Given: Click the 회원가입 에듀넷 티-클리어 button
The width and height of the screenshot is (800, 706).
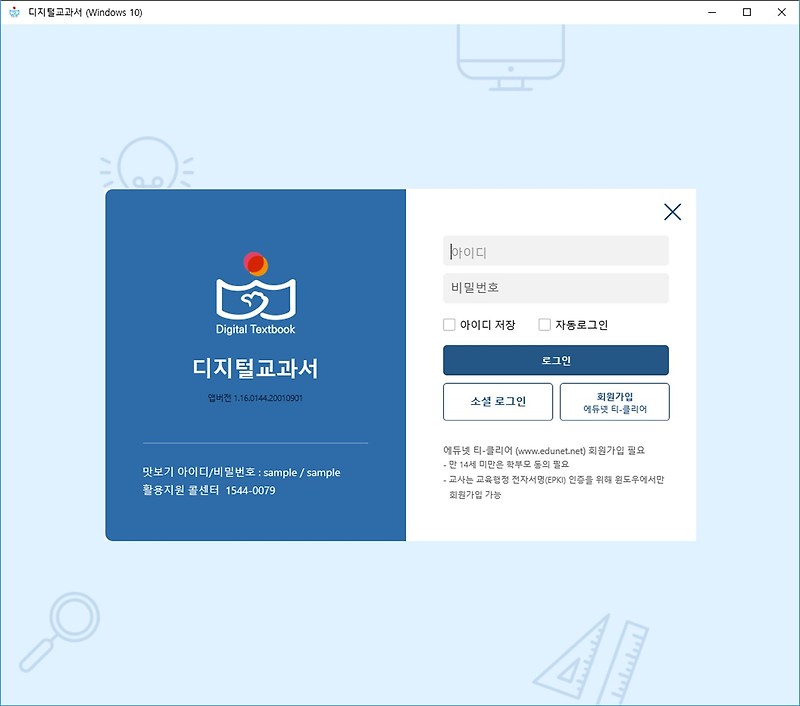Looking at the screenshot, I should click(x=614, y=402).
